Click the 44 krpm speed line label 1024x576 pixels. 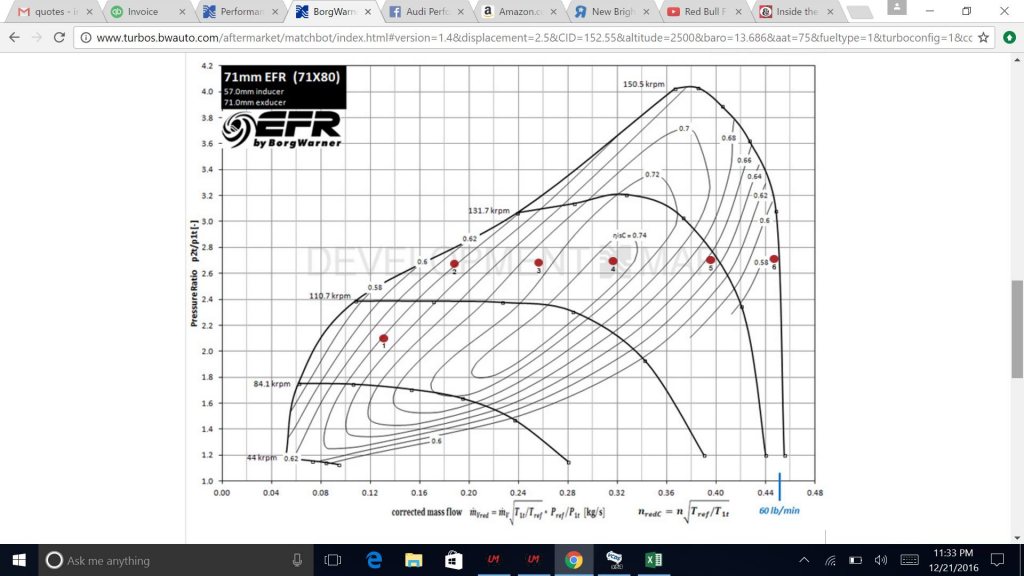(x=261, y=457)
